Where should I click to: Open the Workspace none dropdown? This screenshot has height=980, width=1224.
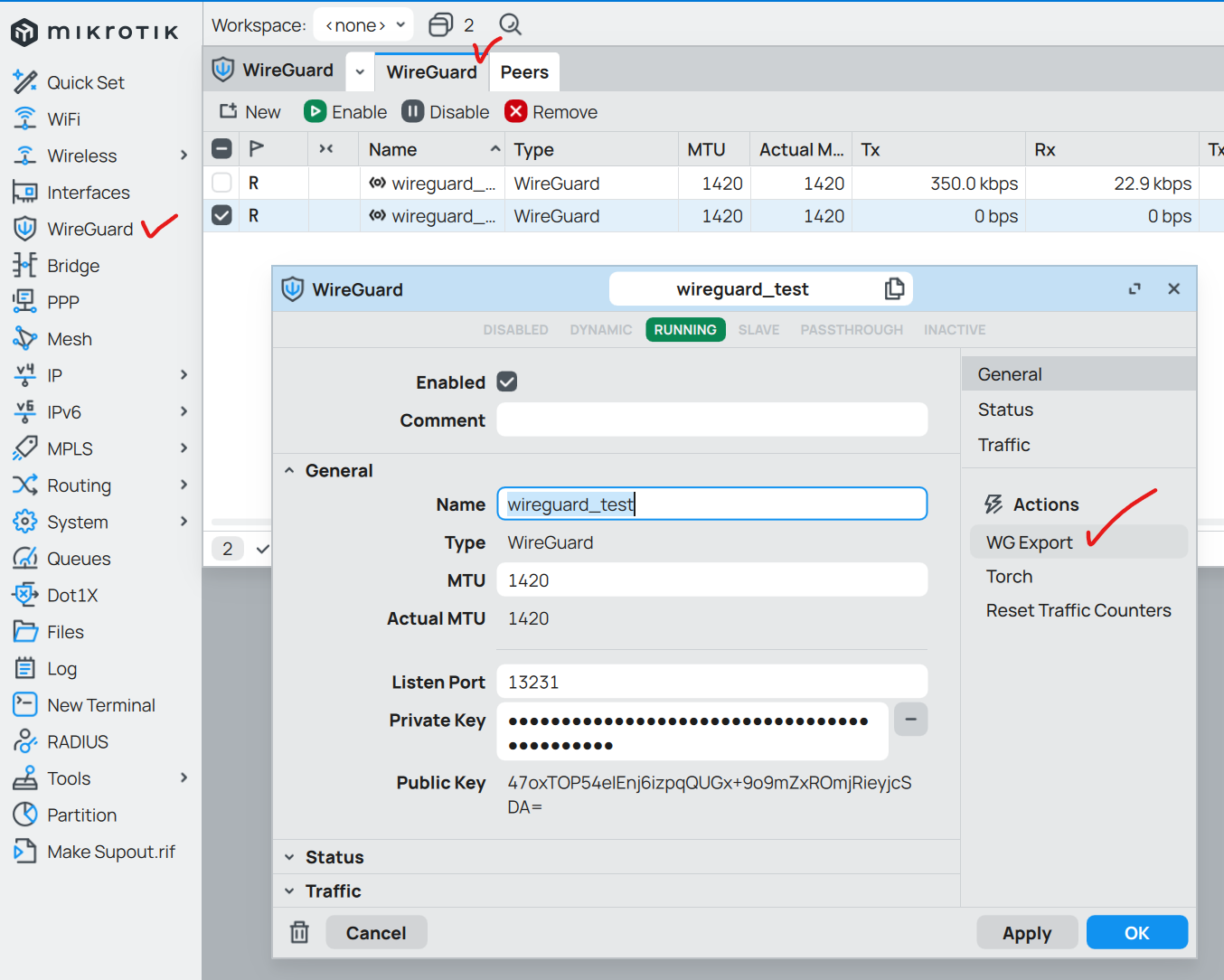pyautogui.click(x=364, y=24)
